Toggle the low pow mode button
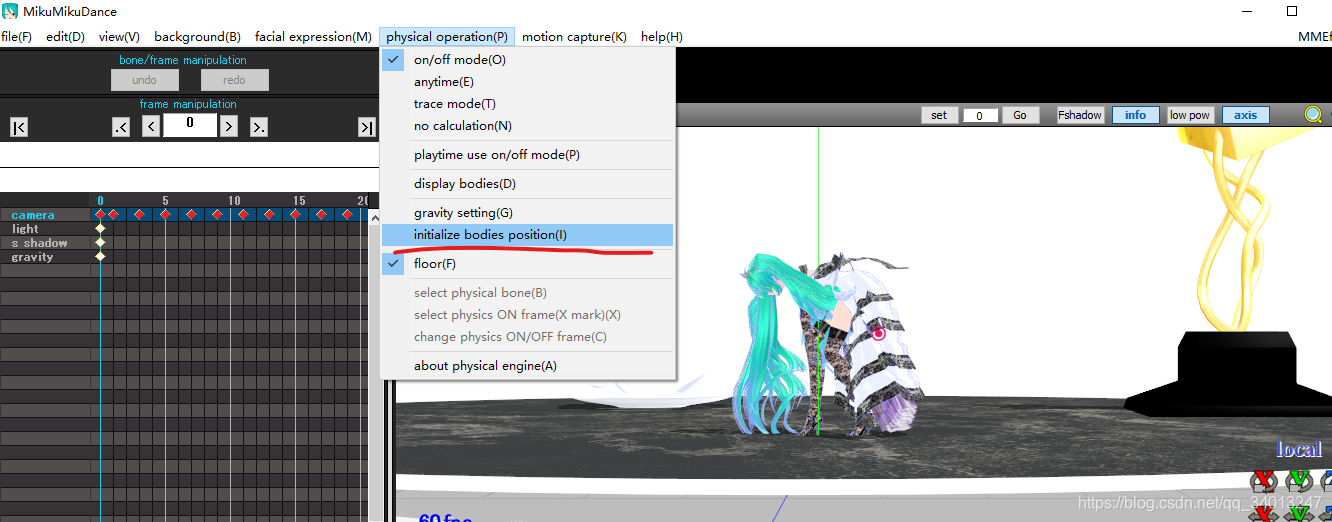This screenshot has height=522, width=1332. pyautogui.click(x=1190, y=115)
